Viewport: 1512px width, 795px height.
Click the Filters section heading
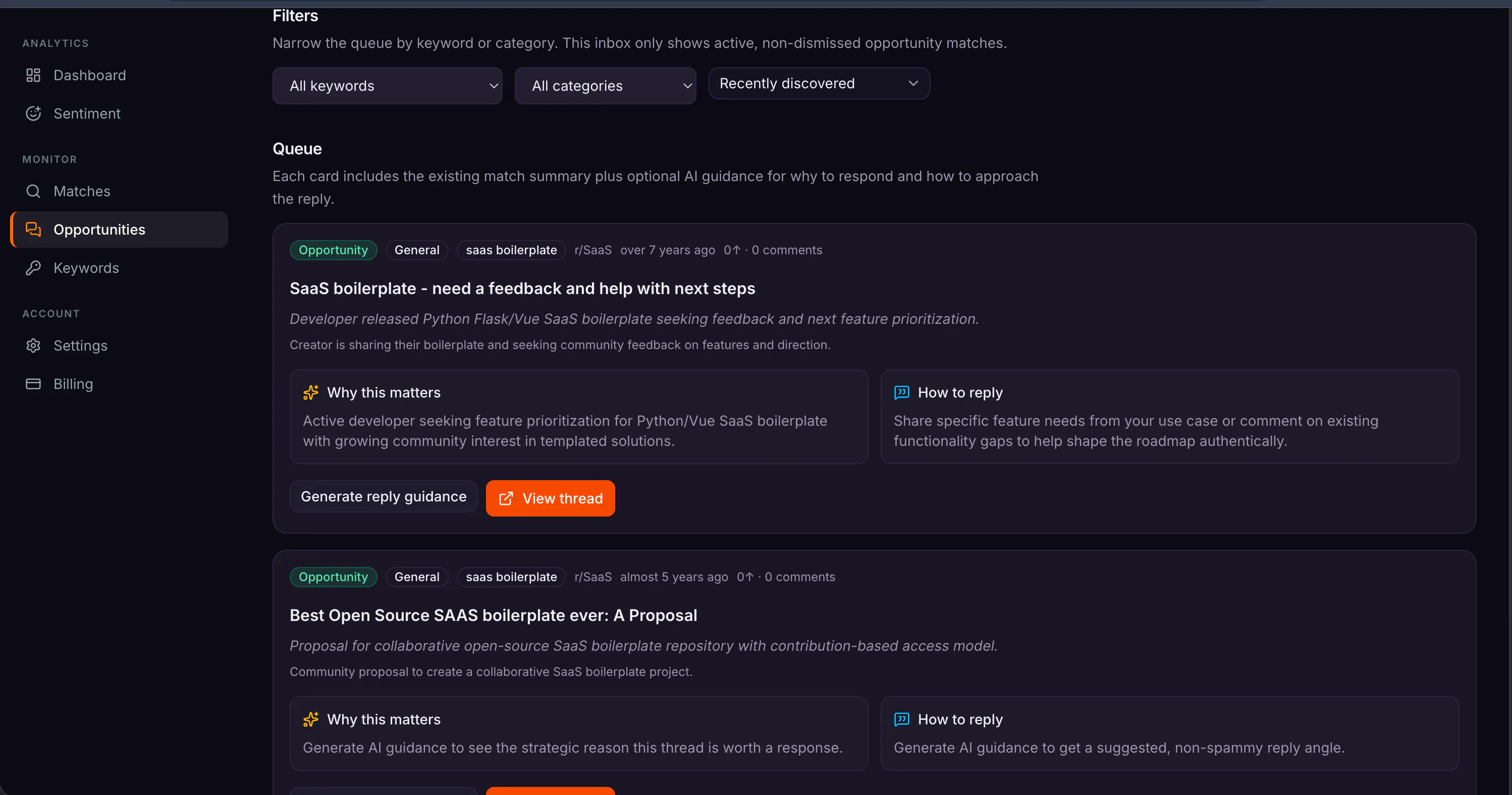point(295,16)
